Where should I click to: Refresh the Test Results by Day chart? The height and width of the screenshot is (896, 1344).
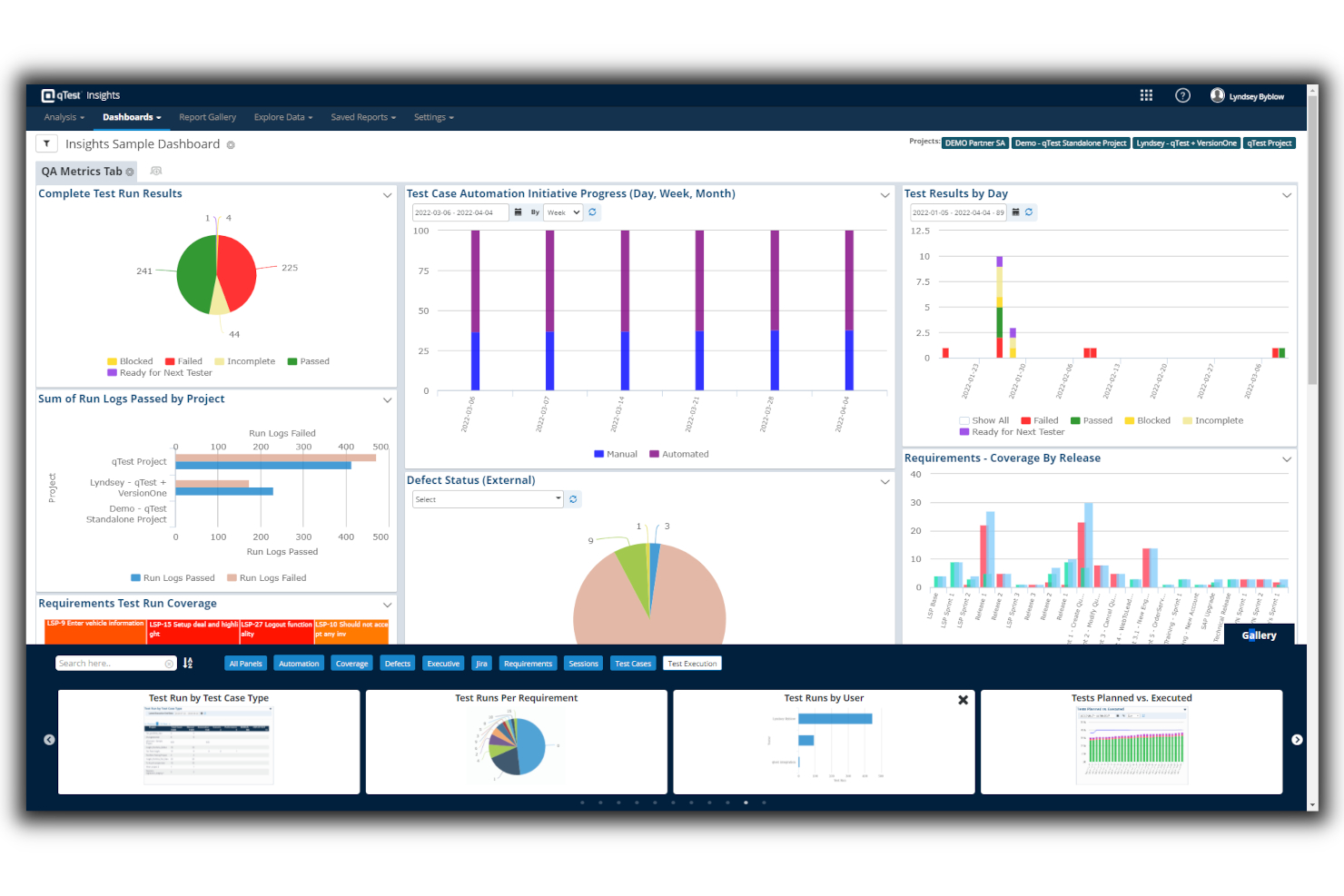click(x=1029, y=212)
